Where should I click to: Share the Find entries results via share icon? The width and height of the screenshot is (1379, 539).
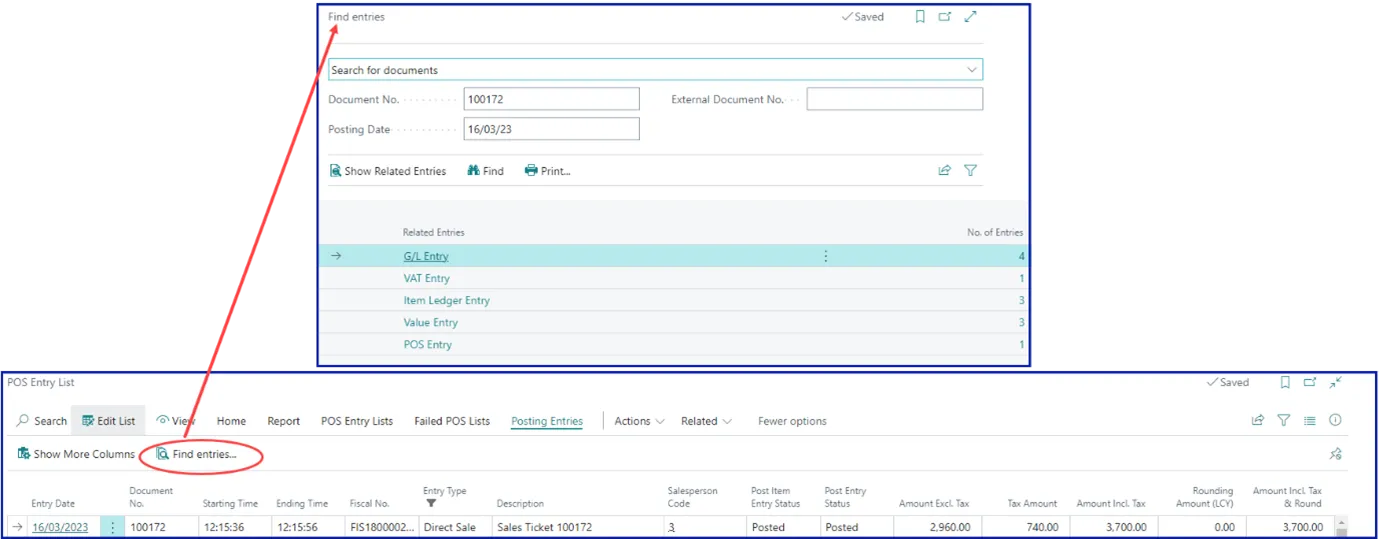click(x=944, y=171)
